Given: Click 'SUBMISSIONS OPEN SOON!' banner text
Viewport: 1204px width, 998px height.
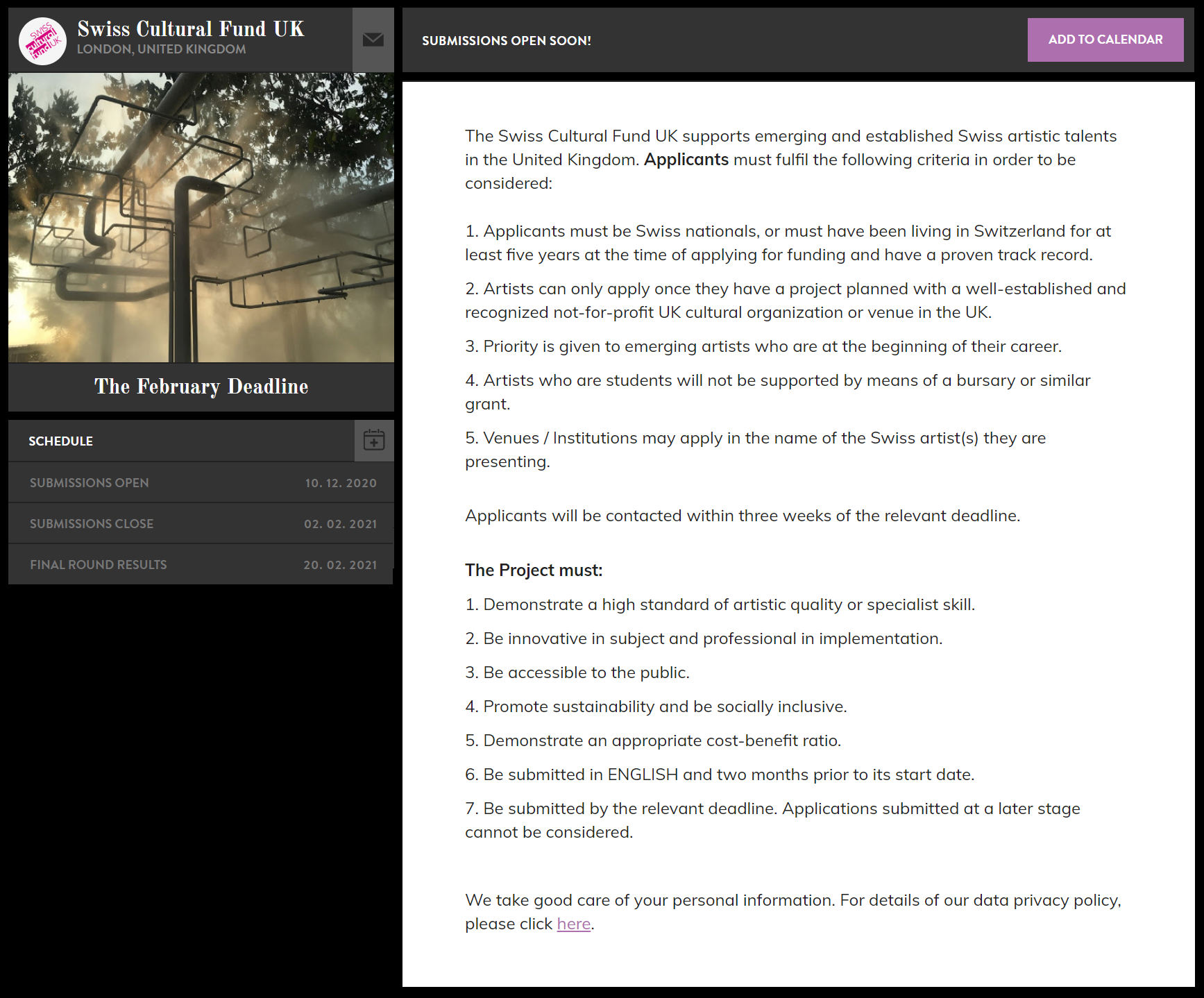Looking at the screenshot, I should [507, 40].
